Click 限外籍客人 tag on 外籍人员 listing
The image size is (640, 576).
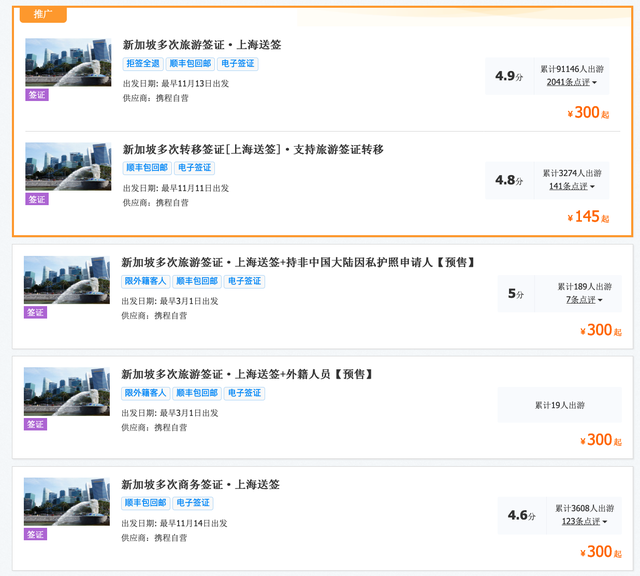[145, 393]
